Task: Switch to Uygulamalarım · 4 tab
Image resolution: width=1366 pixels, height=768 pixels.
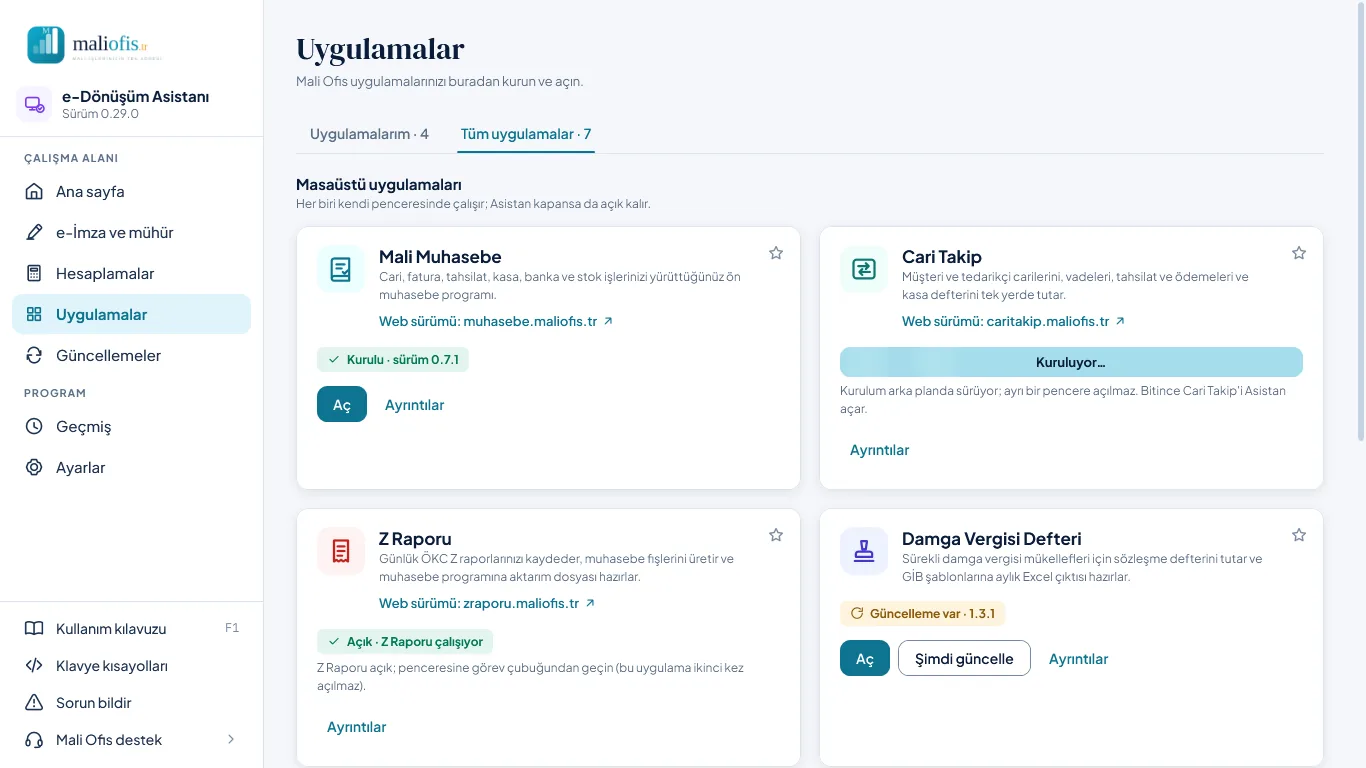Action: pyautogui.click(x=369, y=134)
